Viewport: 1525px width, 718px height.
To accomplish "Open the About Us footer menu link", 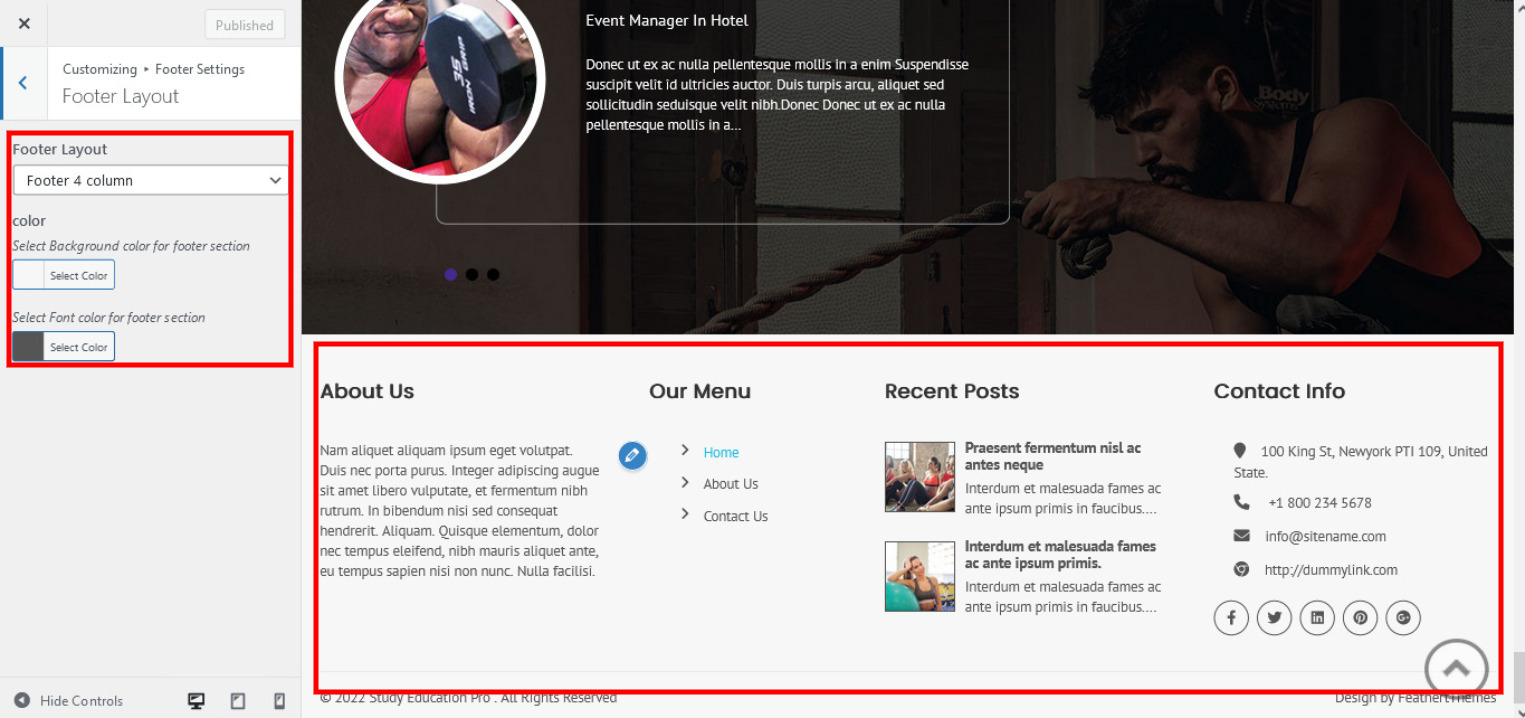I will [x=731, y=484].
